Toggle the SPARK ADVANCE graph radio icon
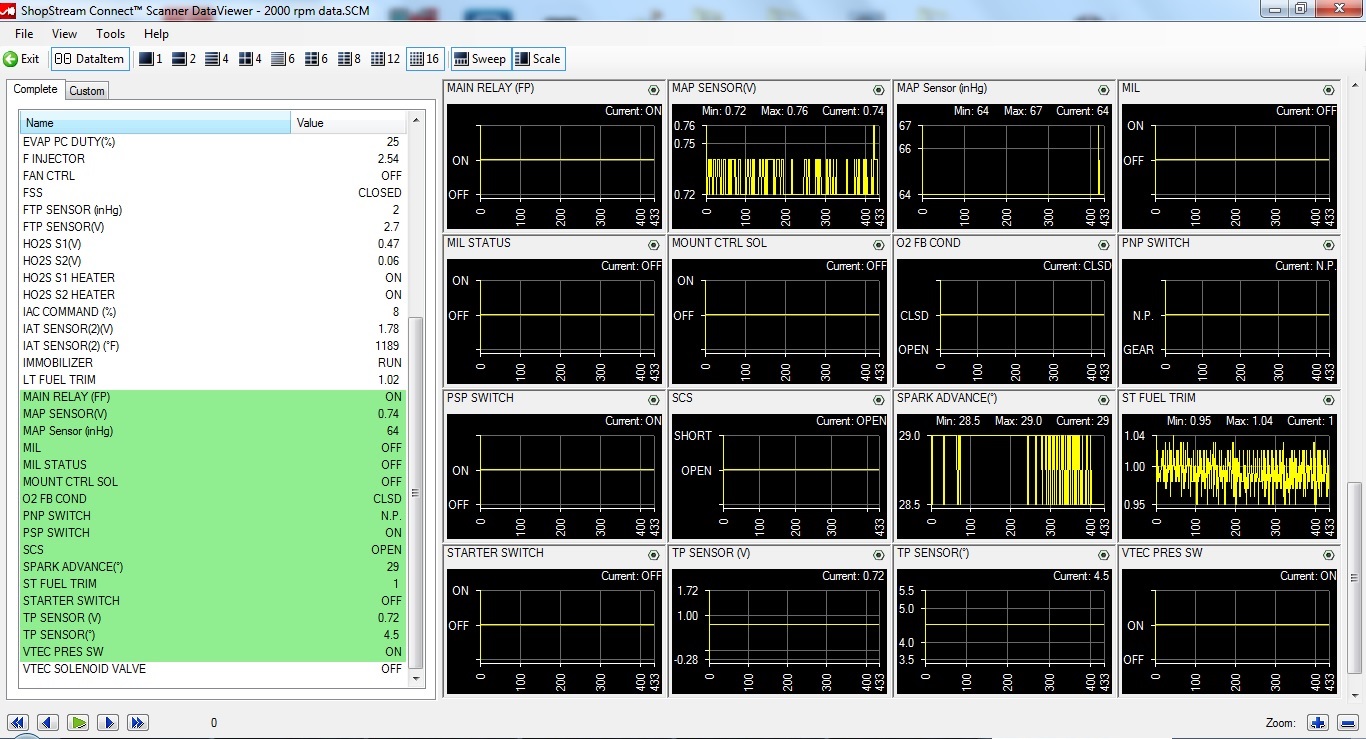The width and height of the screenshot is (1366, 739). (x=1104, y=400)
